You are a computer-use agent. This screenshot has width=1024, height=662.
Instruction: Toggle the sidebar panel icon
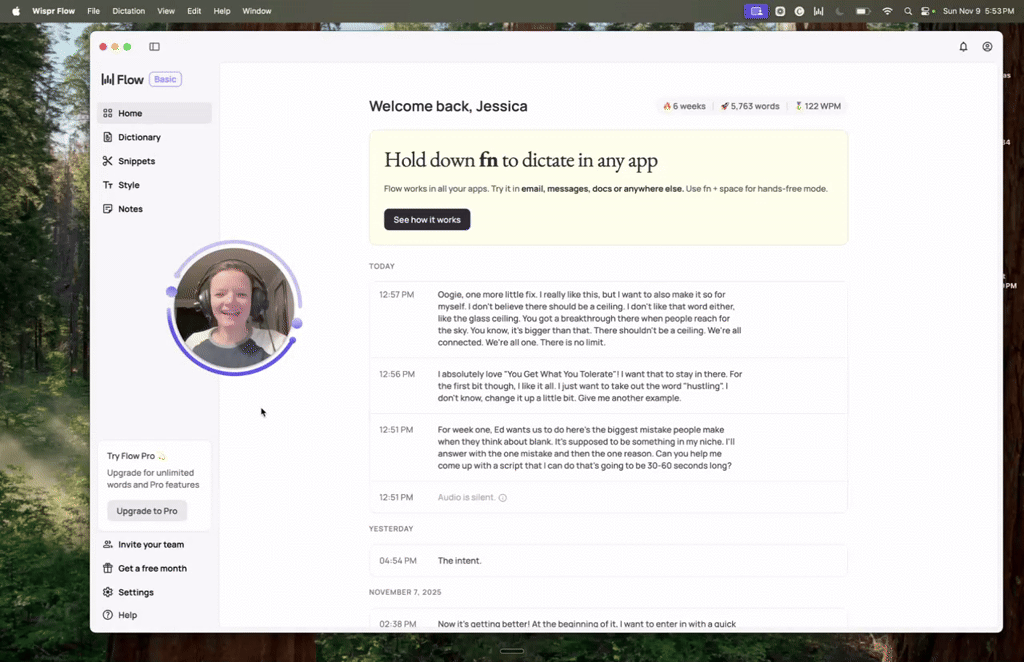tap(154, 46)
